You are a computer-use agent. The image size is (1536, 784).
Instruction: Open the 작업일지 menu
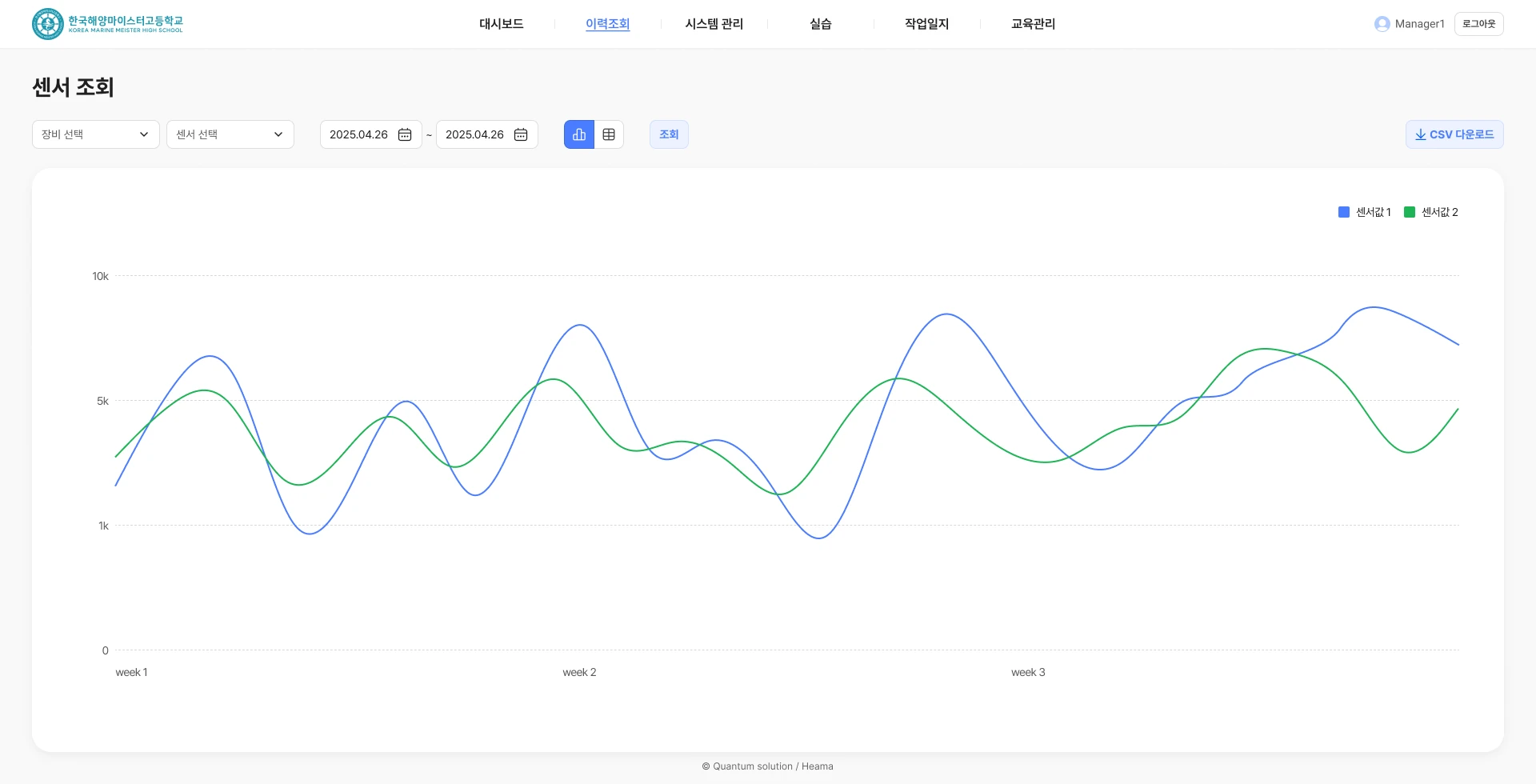(927, 24)
